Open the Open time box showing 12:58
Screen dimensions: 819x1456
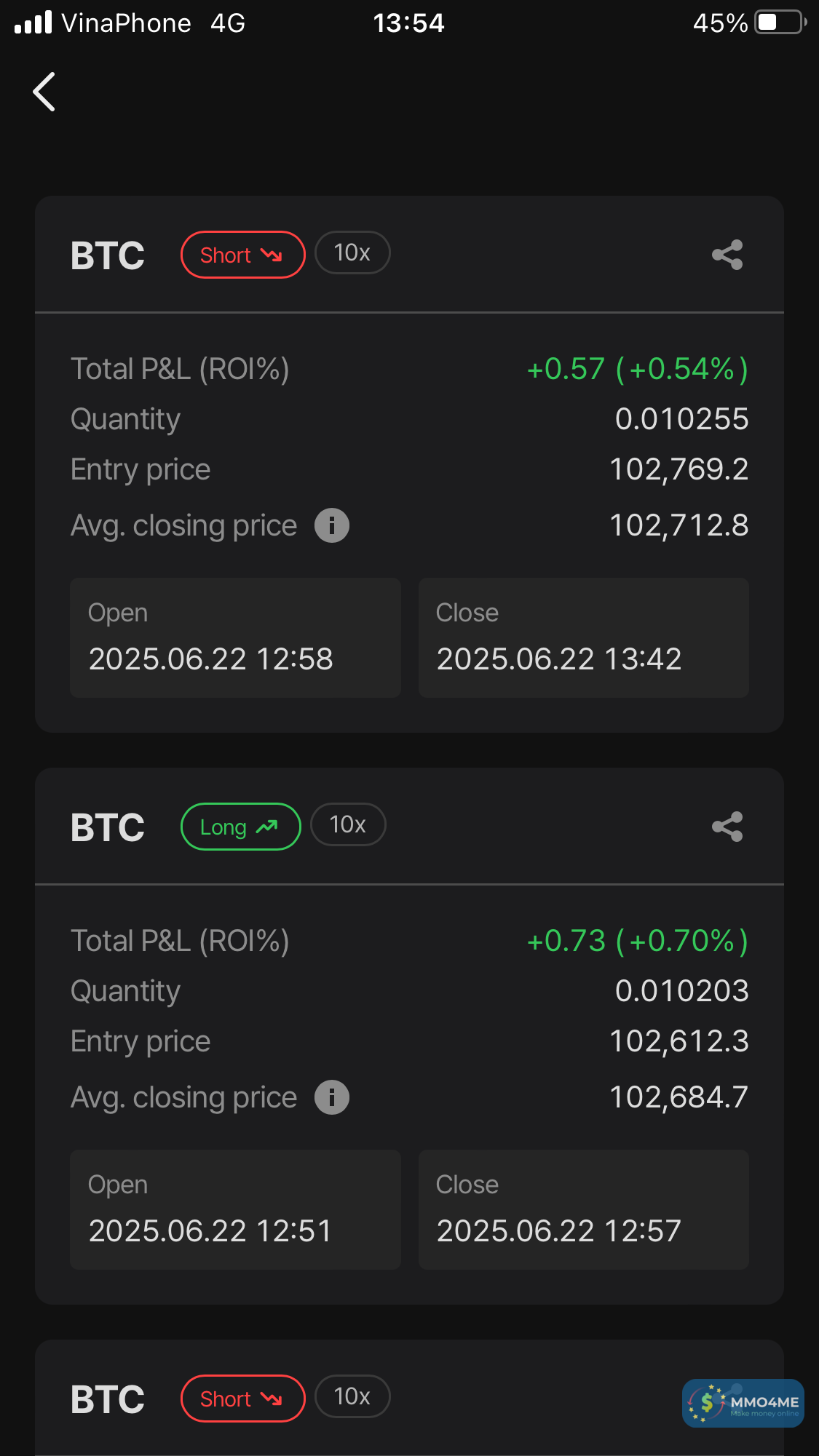[235, 637]
